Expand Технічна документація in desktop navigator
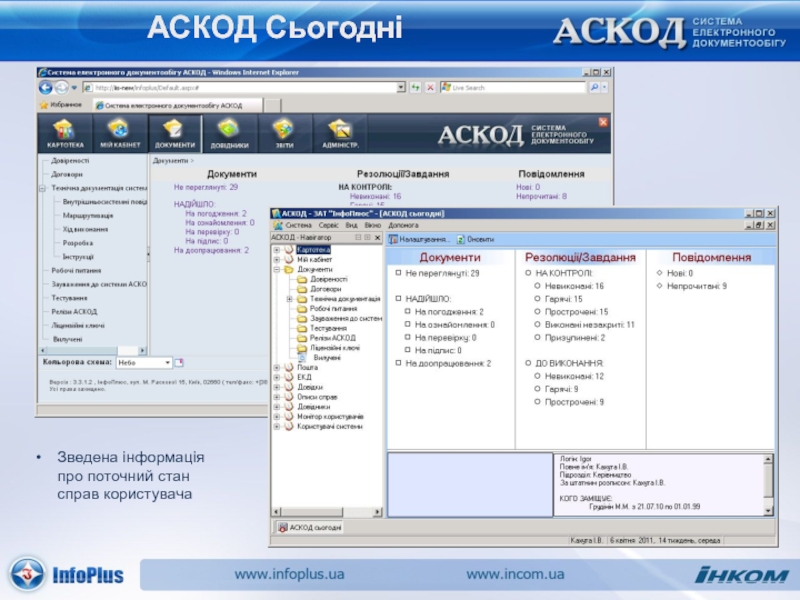Viewport: 800px width, 600px height. click(x=289, y=299)
